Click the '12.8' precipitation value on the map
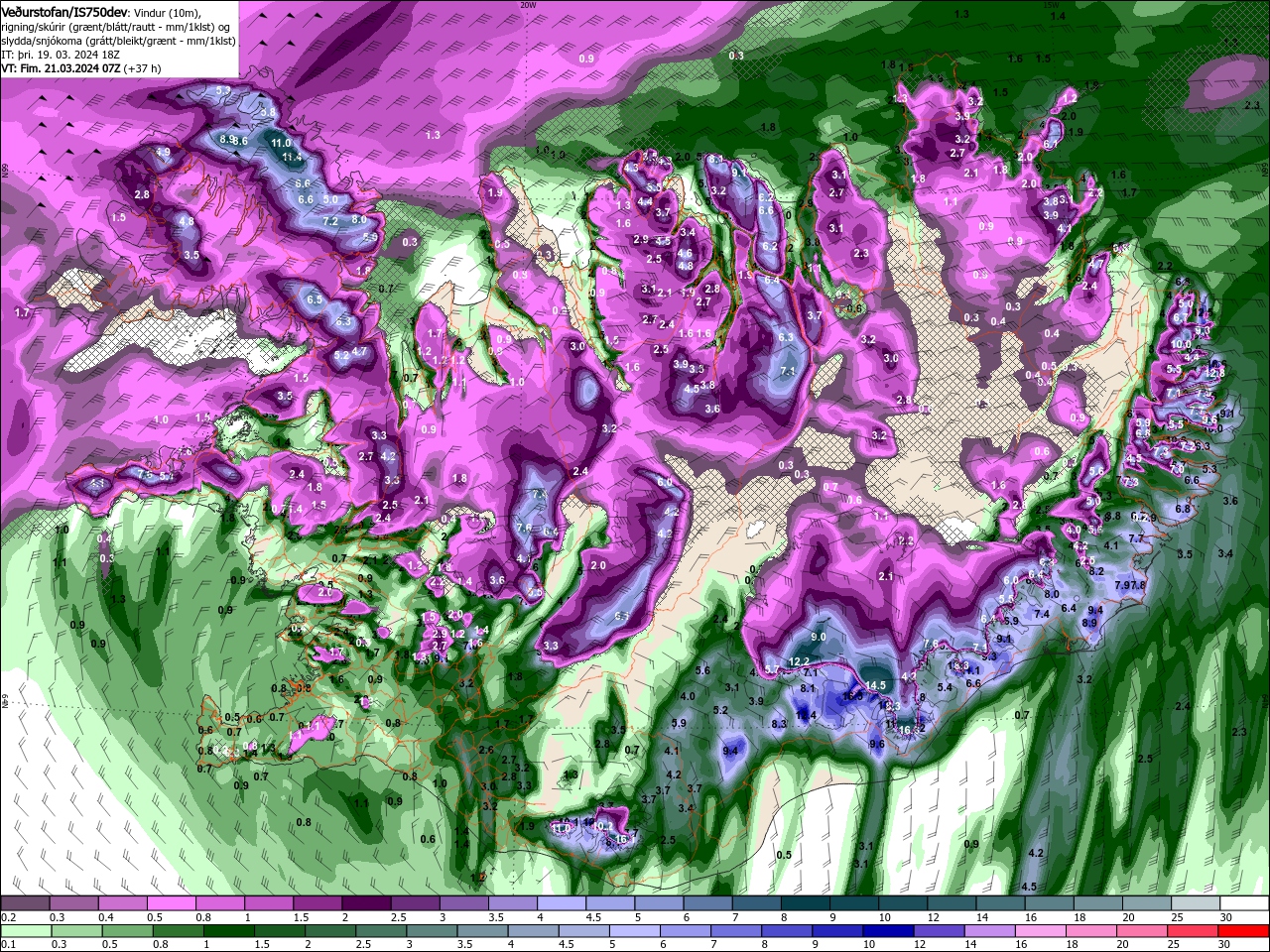This screenshot has width=1270, height=952. point(1215,372)
